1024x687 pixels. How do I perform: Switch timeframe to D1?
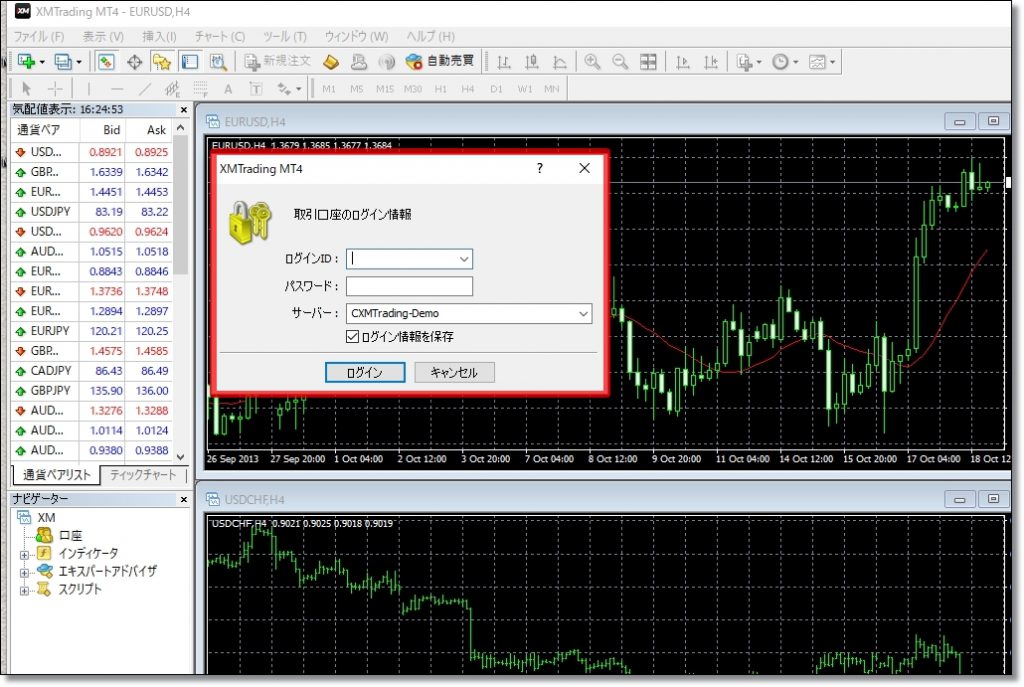pos(496,89)
